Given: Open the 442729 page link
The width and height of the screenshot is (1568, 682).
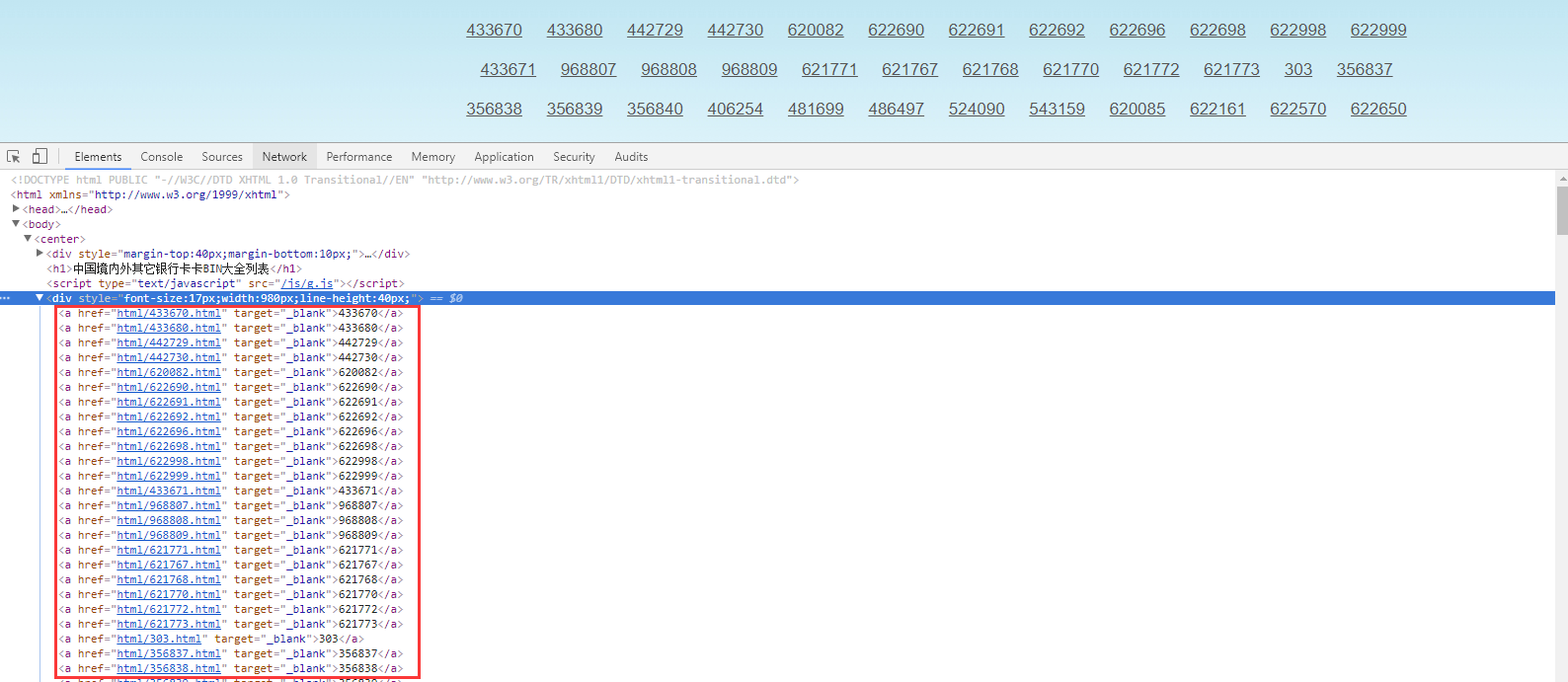Looking at the screenshot, I should pos(655,31).
